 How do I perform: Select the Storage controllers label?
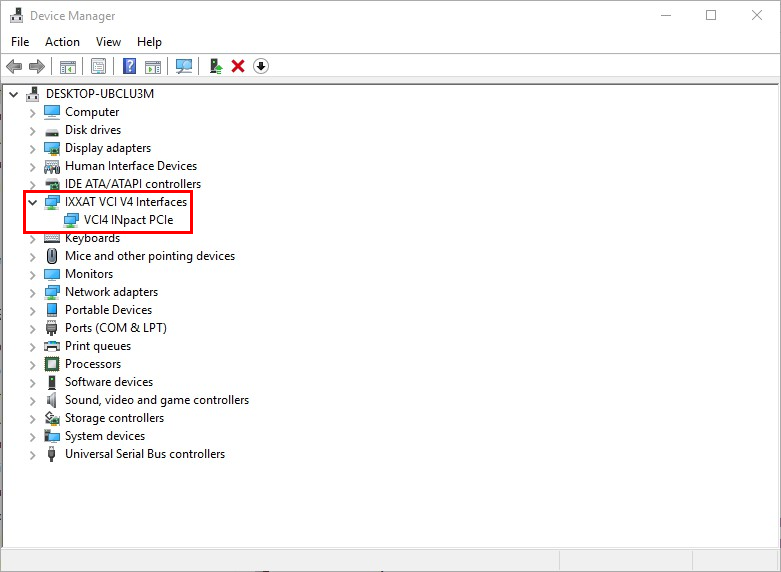tap(115, 418)
